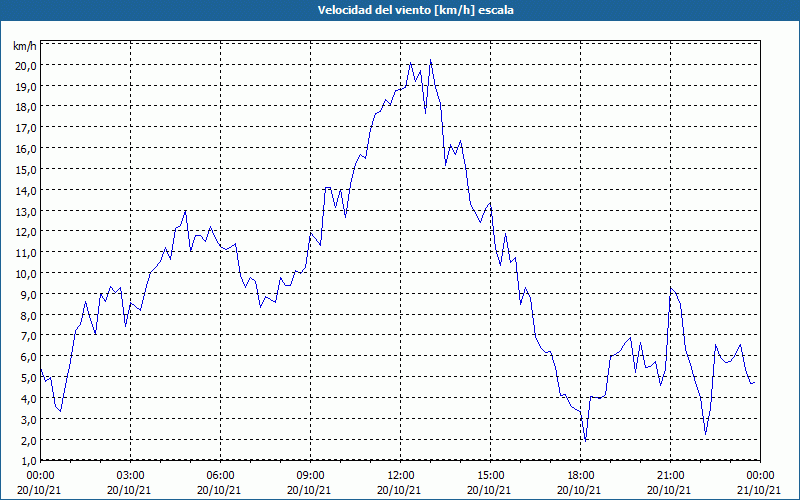Click the '9,0' y-axis value
Image resolution: width=800 pixels, height=500 pixels.
tap(29, 295)
